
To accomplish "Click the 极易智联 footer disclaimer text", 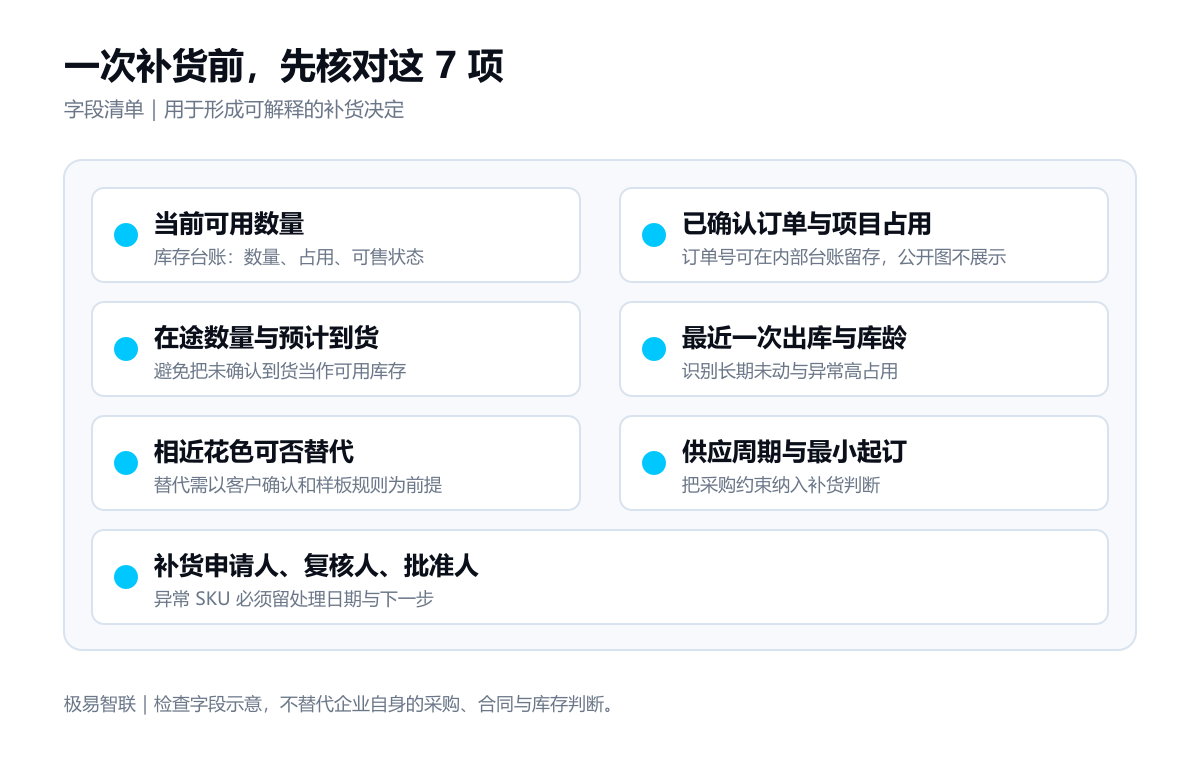I will tap(341, 704).
